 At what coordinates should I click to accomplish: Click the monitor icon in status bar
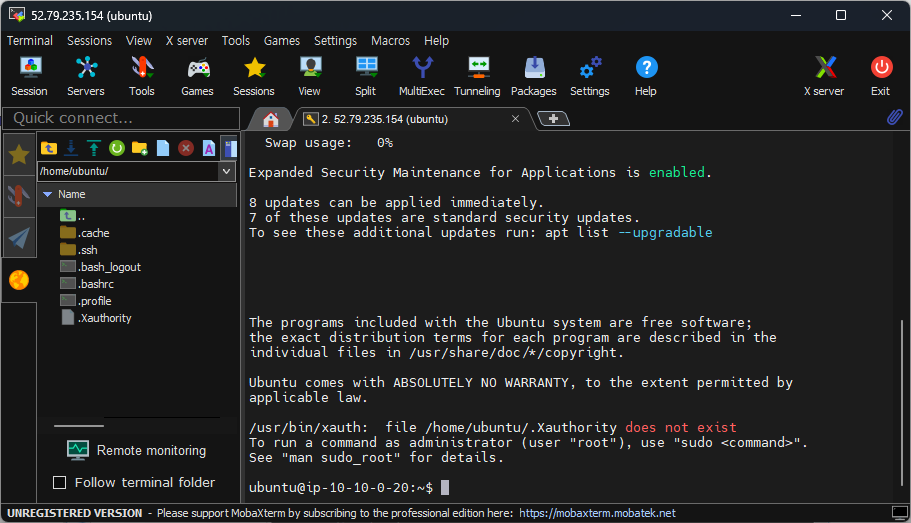tap(900, 513)
